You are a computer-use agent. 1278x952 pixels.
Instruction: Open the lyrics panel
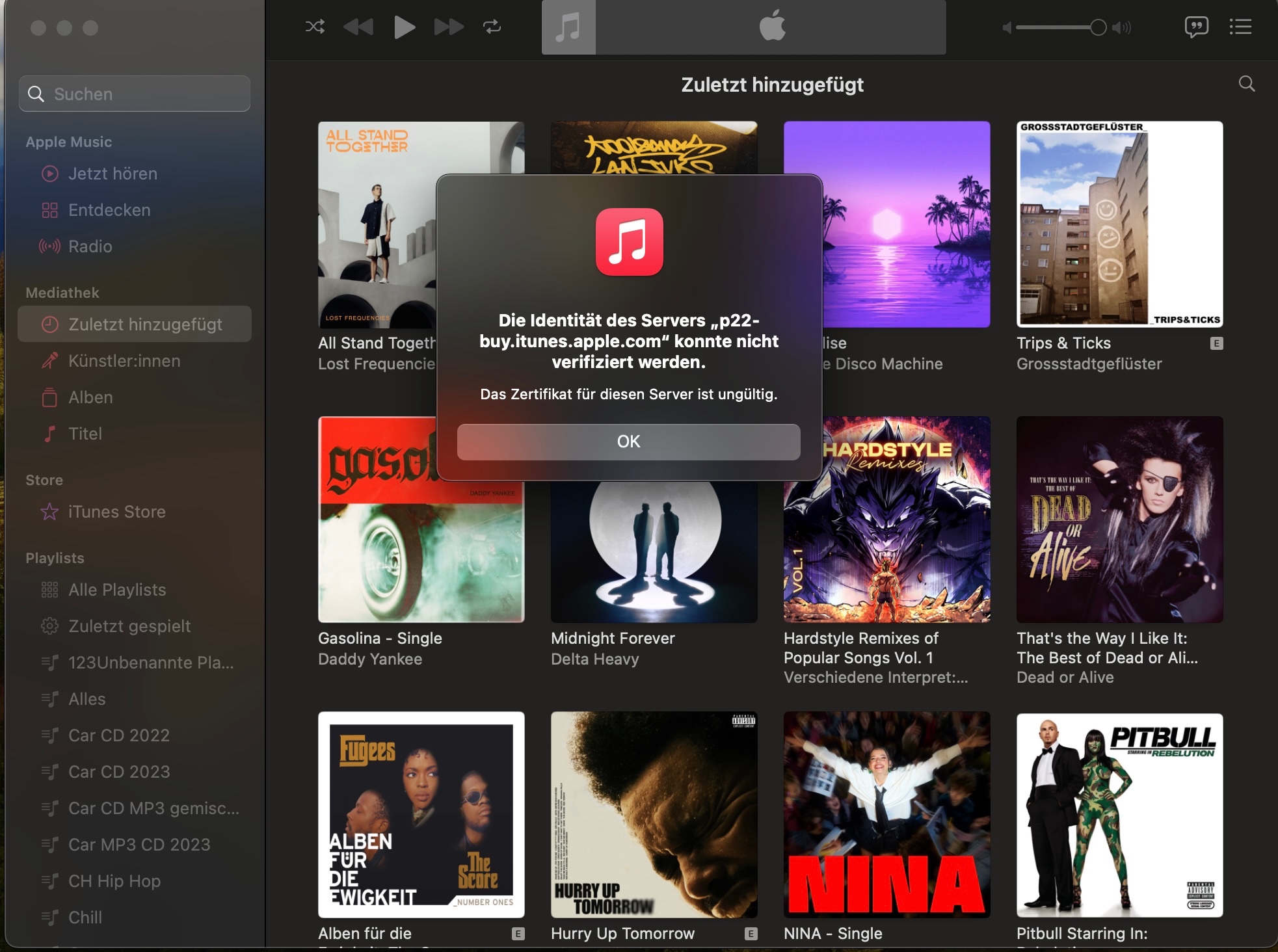pos(1196,27)
